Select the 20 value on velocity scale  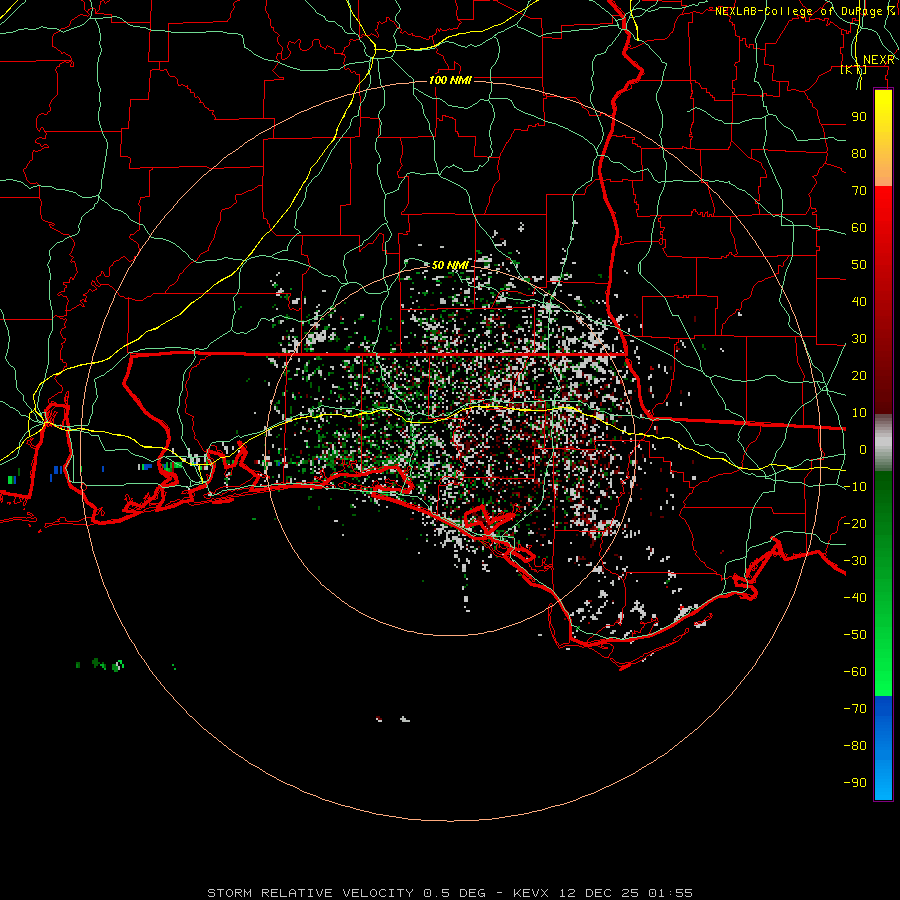(x=859, y=376)
